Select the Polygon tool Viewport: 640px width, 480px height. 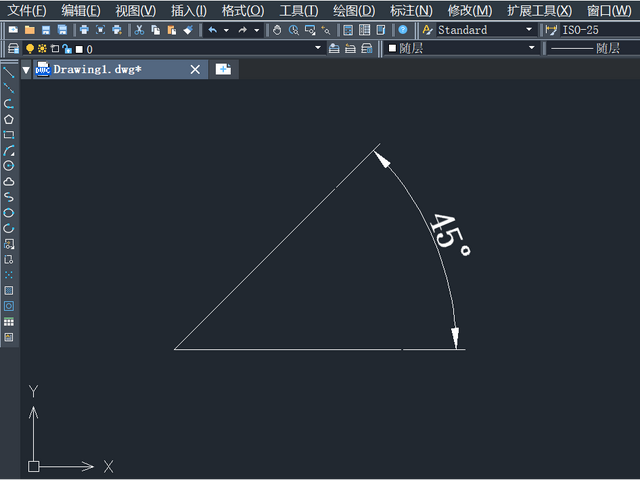point(9,119)
